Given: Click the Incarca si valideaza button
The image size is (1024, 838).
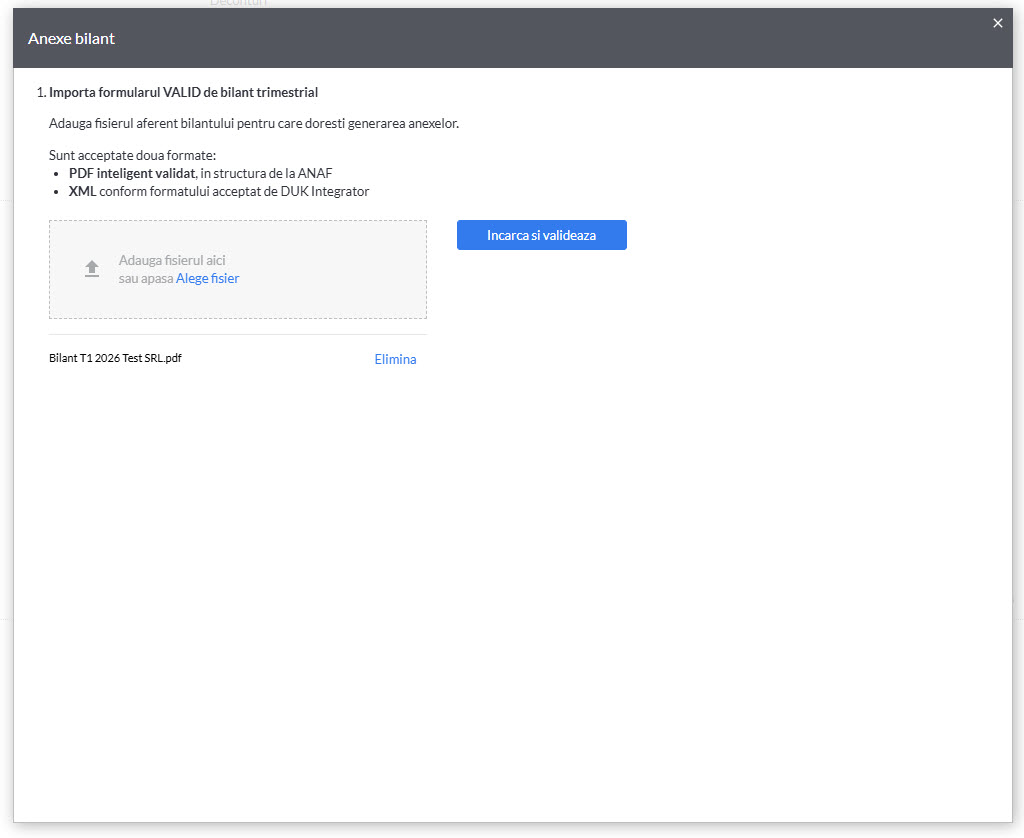Looking at the screenshot, I should pos(541,235).
